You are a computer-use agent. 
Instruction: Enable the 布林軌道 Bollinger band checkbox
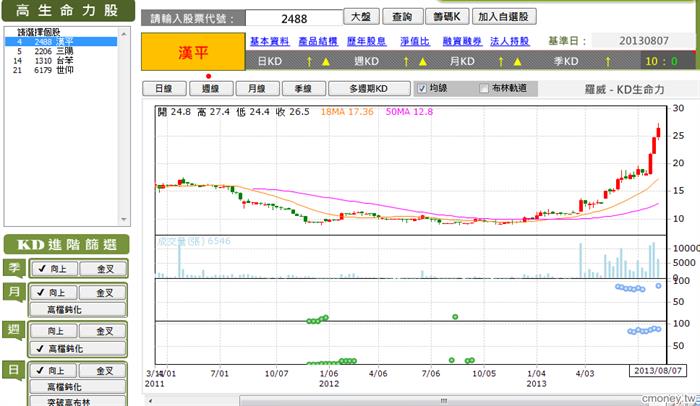click(483, 88)
